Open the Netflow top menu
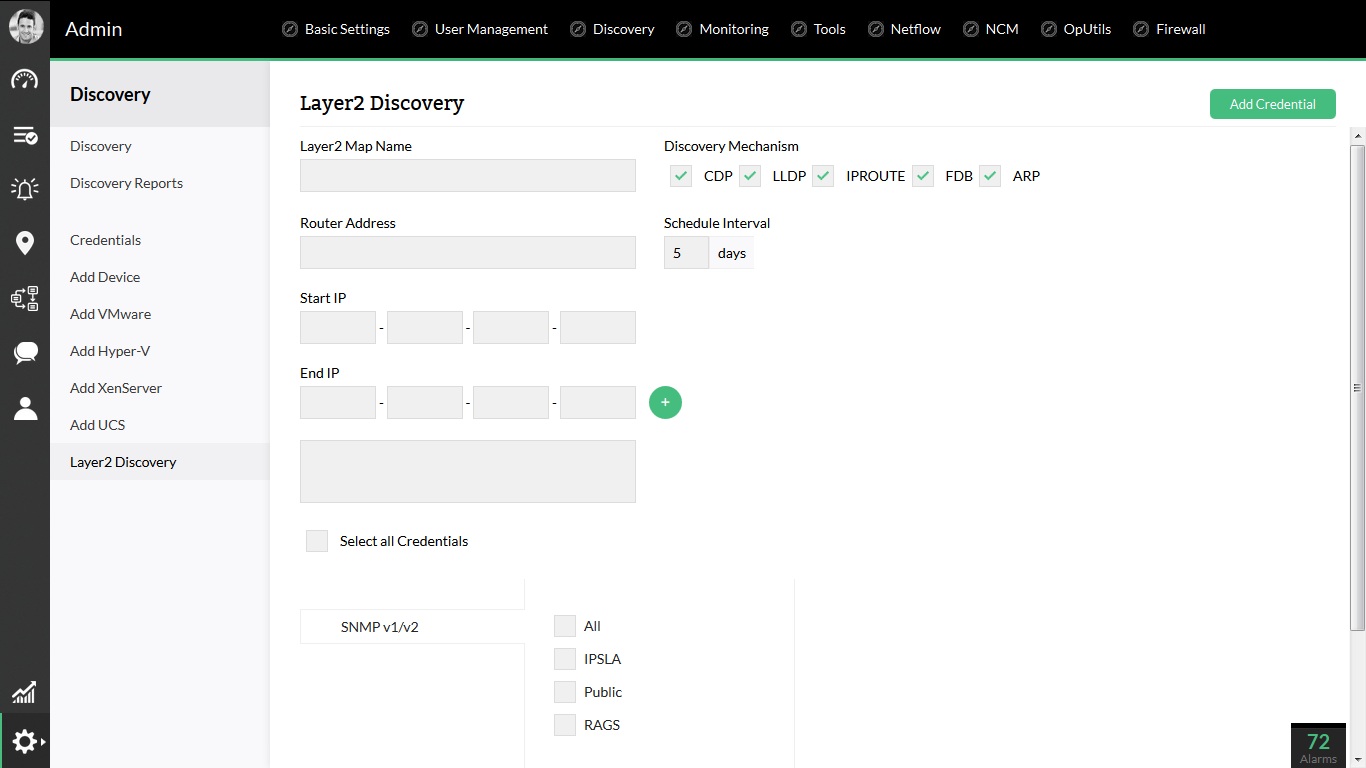Viewport: 1366px width, 768px height. (x=904, y=29)
